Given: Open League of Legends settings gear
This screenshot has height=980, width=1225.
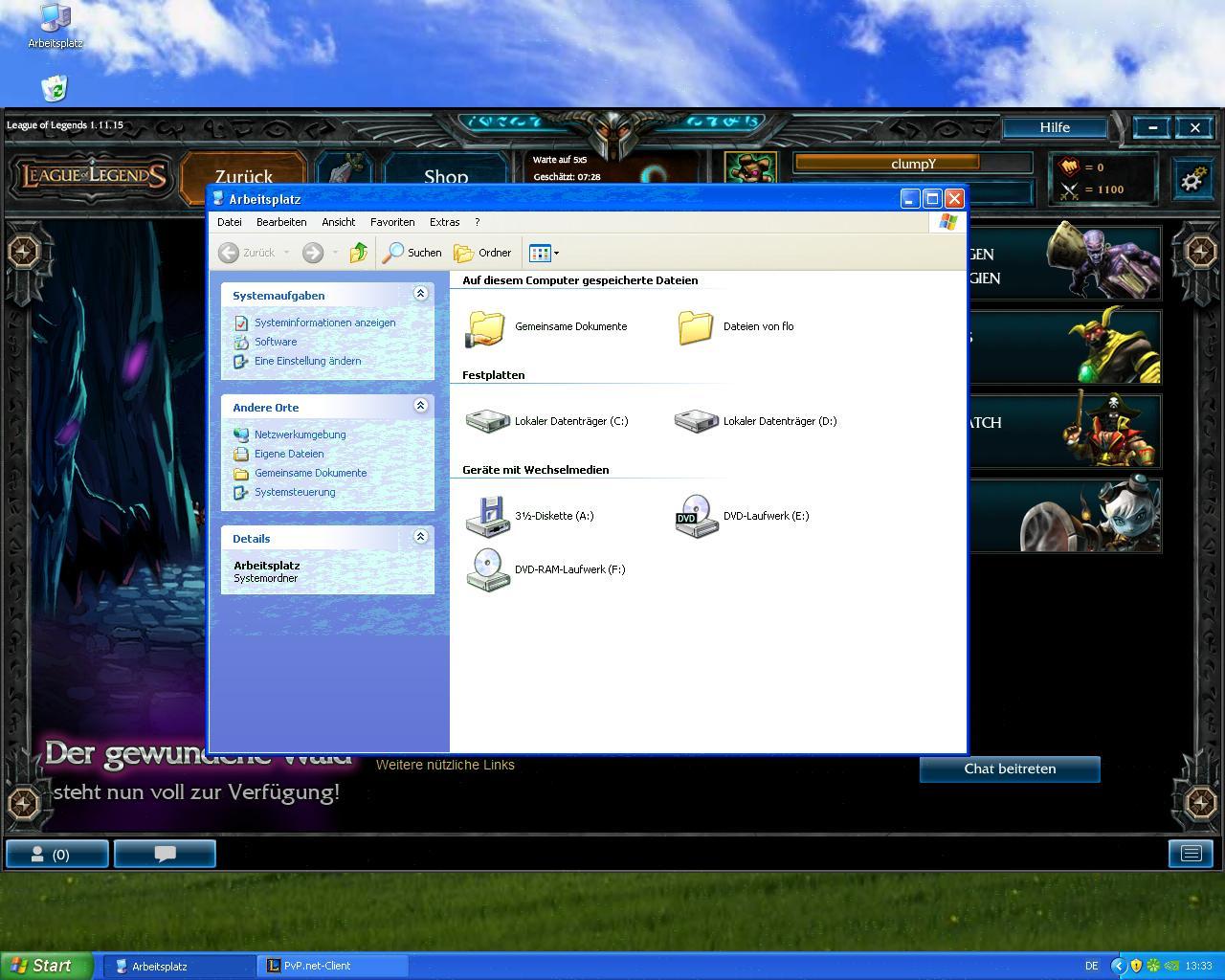Looking at the screenshot, I should coord(1192,179).
